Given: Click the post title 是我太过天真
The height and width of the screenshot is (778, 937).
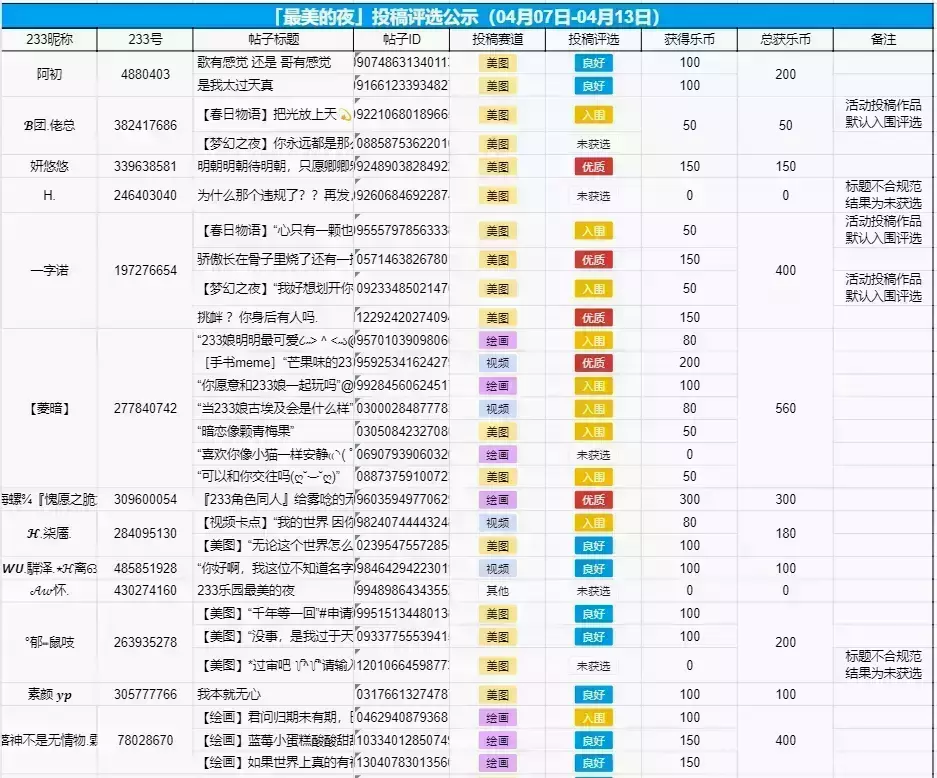Looking at the screenshot, I should [235, 85].
